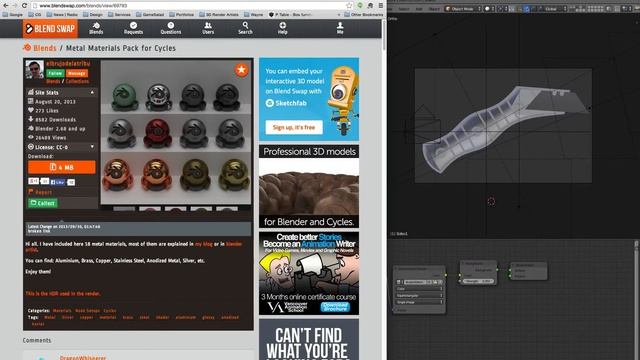Image resolution: width=640 pixels, height=360 pixels.
Task: Open Environment Texture Single Image dropdown
Action: (419, 302)
